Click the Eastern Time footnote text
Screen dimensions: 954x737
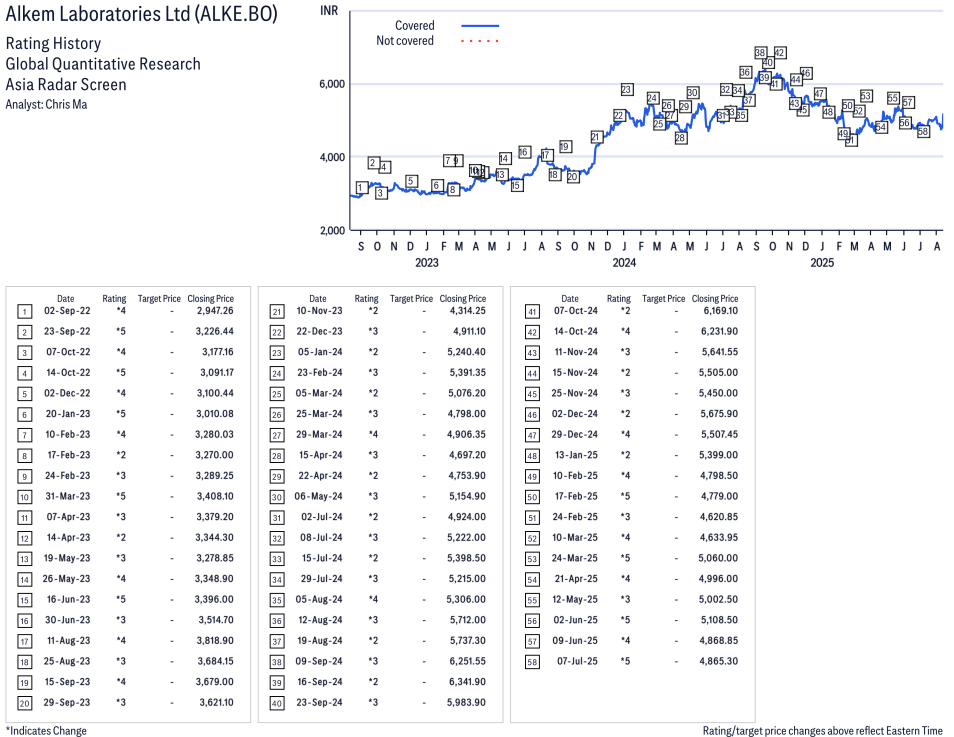coord(823,731)
